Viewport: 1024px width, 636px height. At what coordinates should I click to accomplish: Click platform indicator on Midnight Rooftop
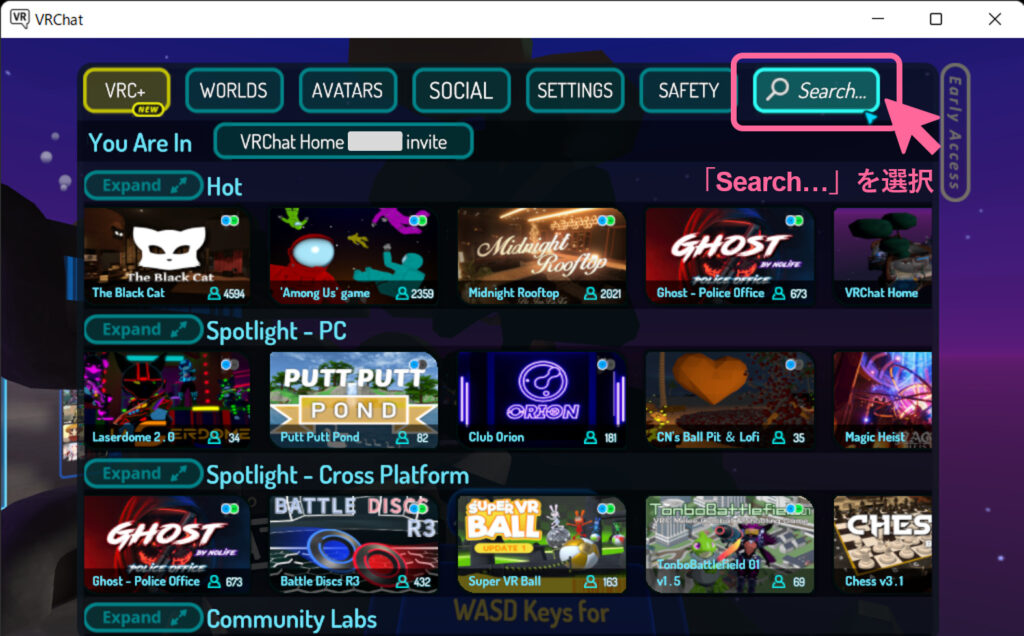(x=606, y=221)
